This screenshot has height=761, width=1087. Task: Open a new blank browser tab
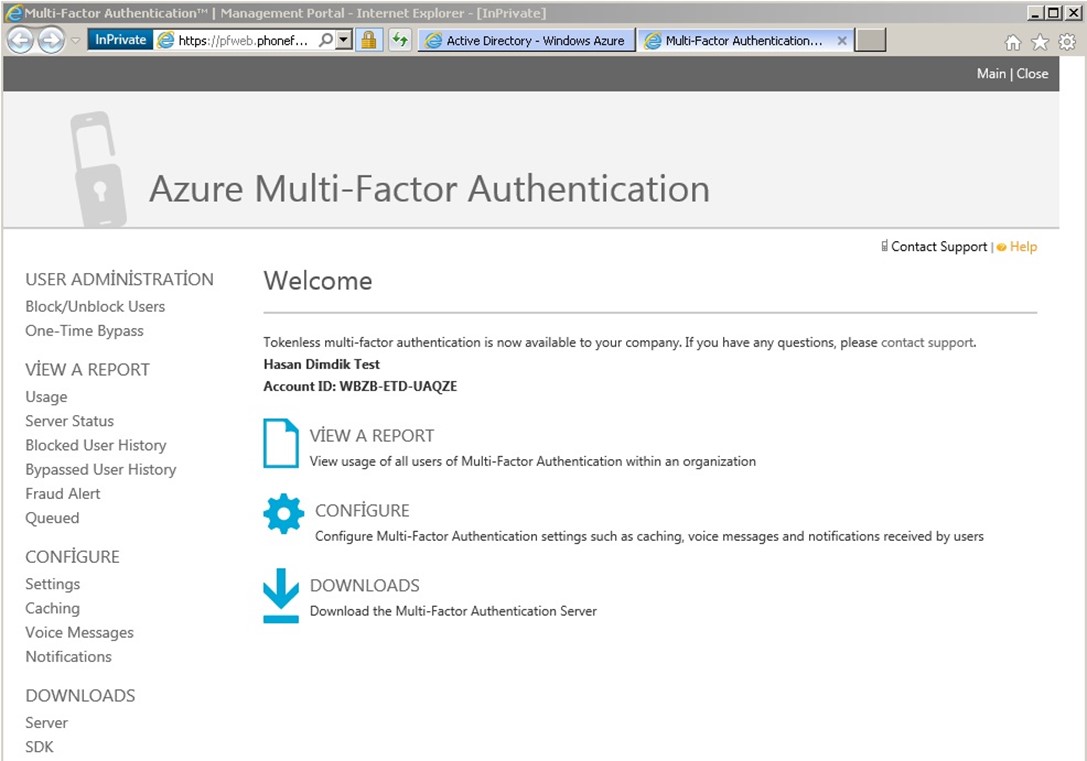871,40
